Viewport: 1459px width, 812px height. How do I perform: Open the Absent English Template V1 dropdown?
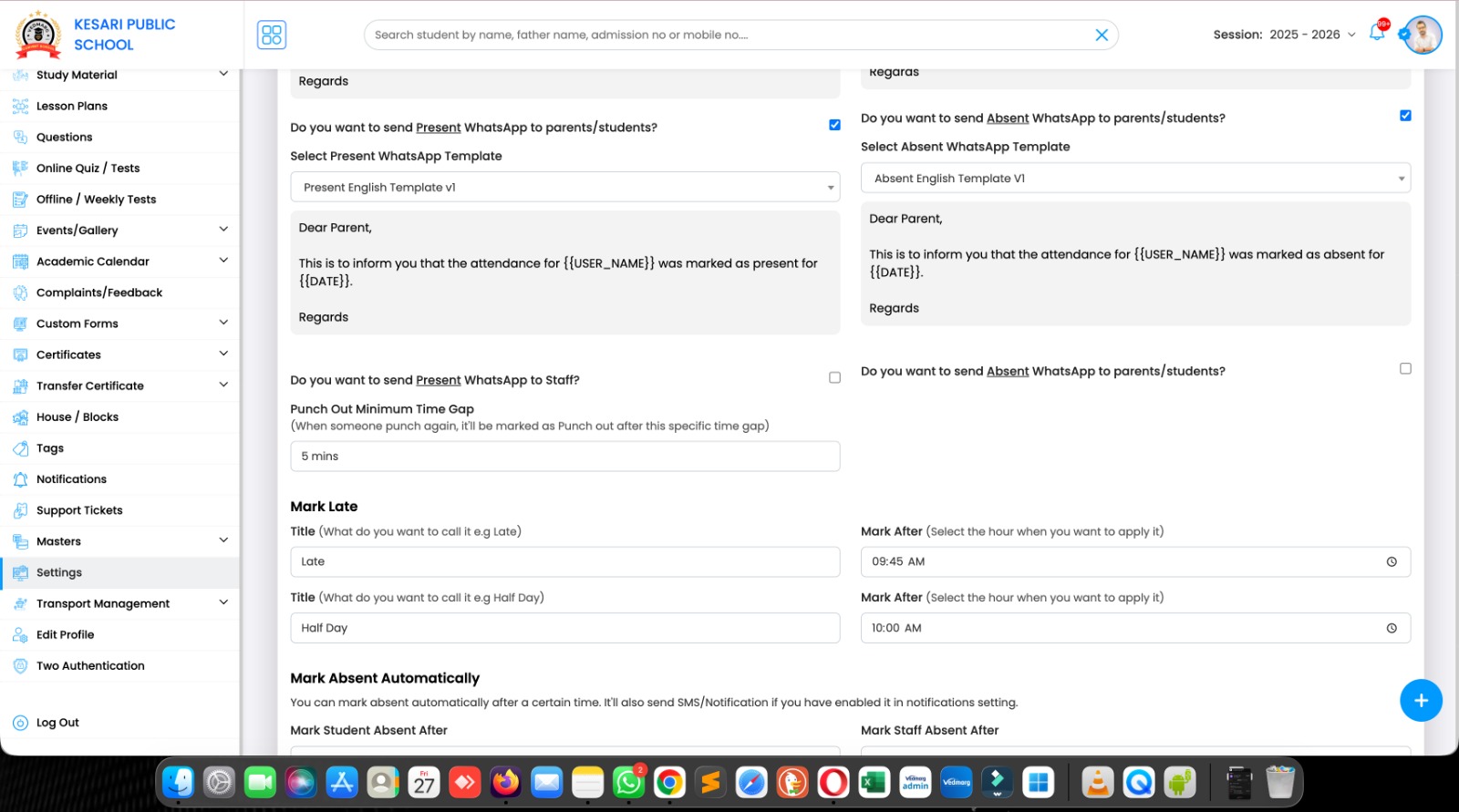click(x=1135, y=178)
